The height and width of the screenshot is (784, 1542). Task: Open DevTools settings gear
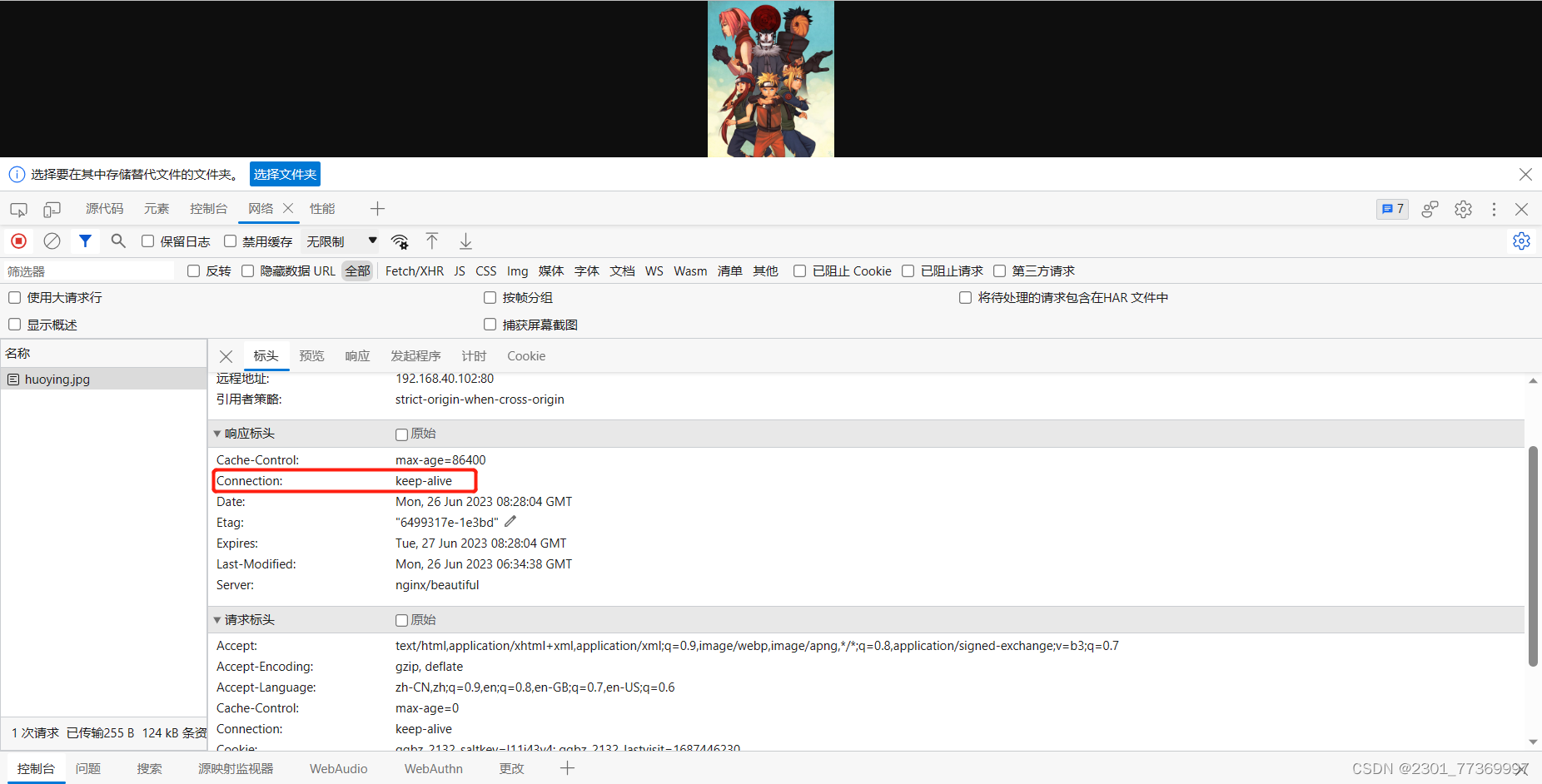click(x=1463, y=209)
